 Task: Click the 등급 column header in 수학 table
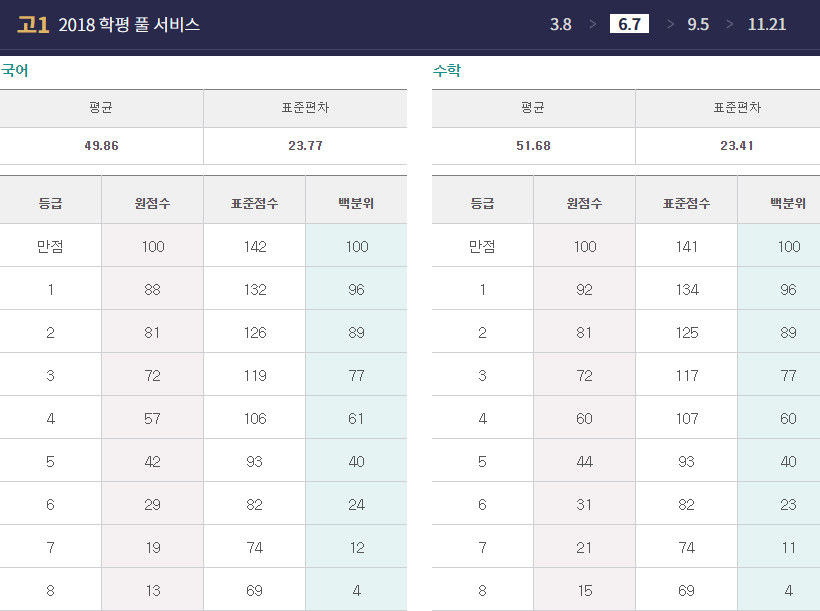click(x=482, y=203)
